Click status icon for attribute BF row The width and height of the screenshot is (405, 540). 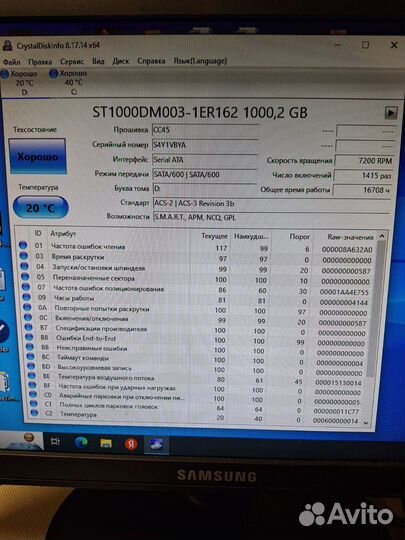(32, 385)
